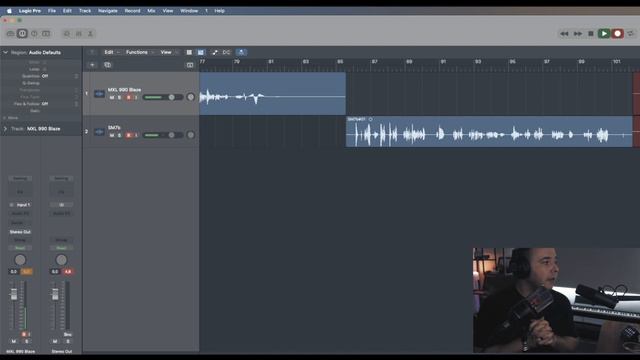Click the MXL 990 Blaze track waveform icon
The height and width of the screenshot is (360, 640).
pos(99,94)
